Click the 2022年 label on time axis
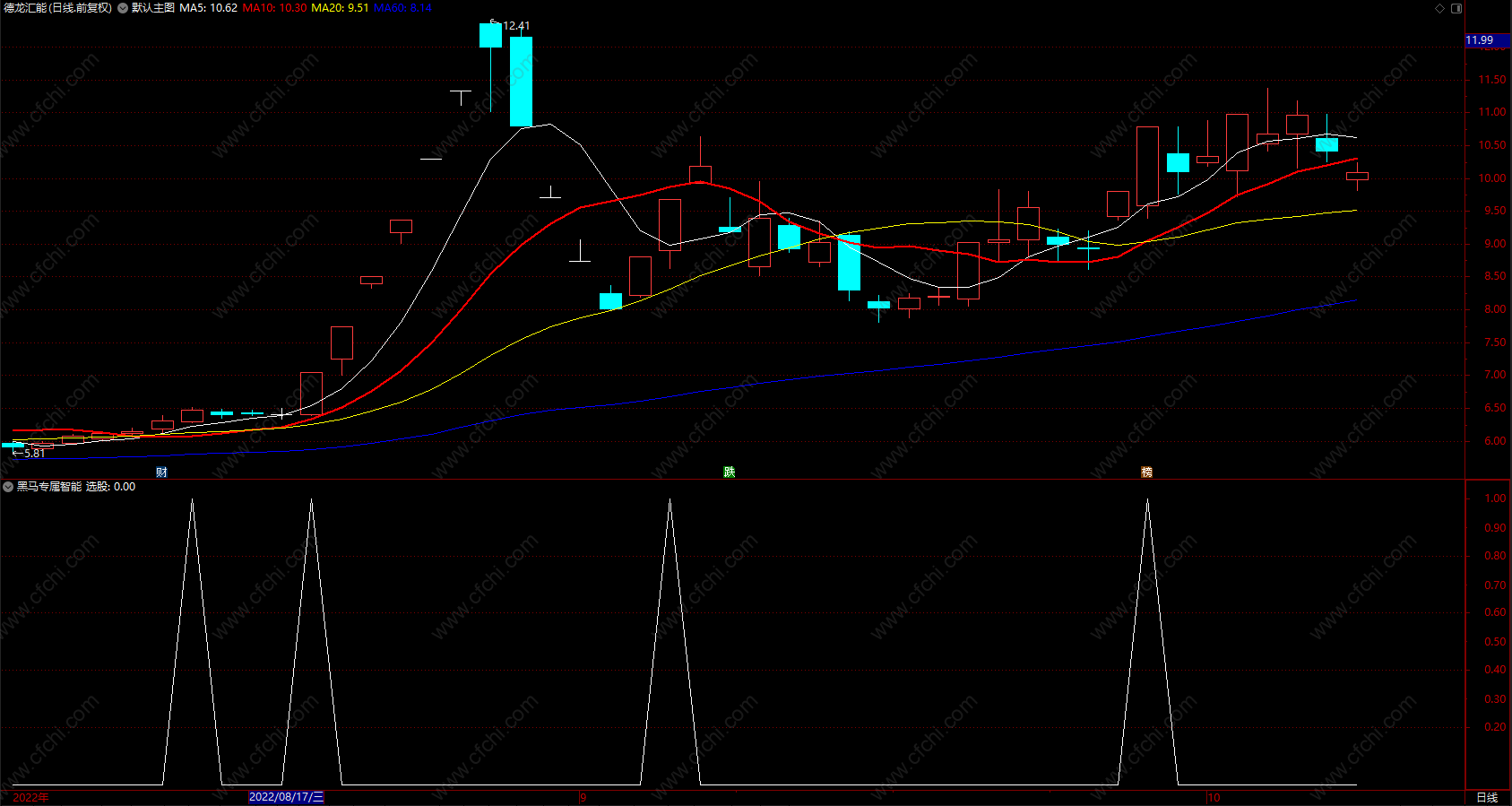Image resolution: width=1512 pixels, height=806 pixels. pos(30,798)
